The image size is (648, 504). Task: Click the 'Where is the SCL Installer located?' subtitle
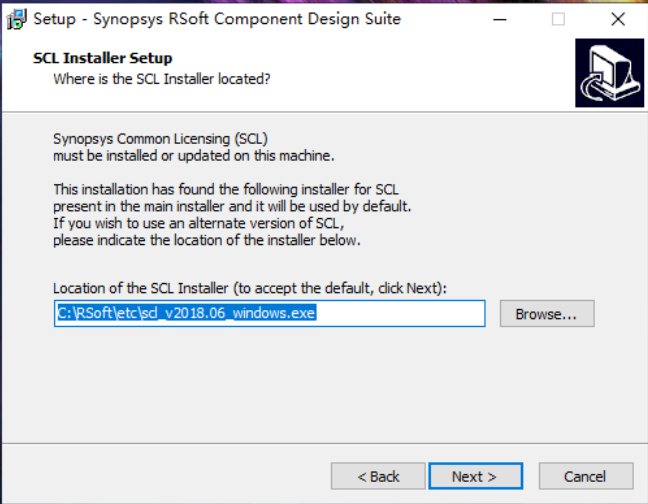coord(161,77)
